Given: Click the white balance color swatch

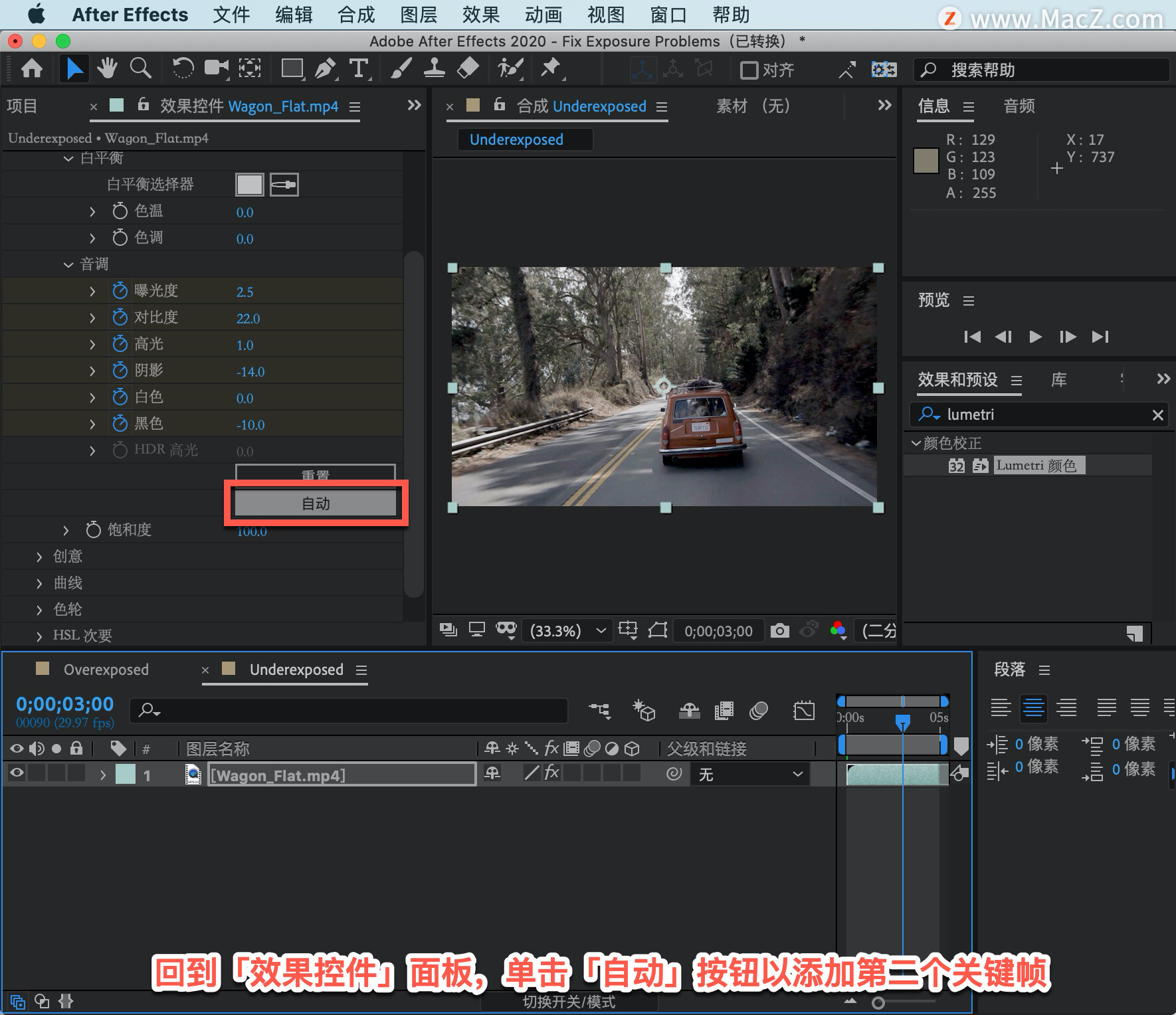Looking at the screenshot, I should tap(250, 185).
